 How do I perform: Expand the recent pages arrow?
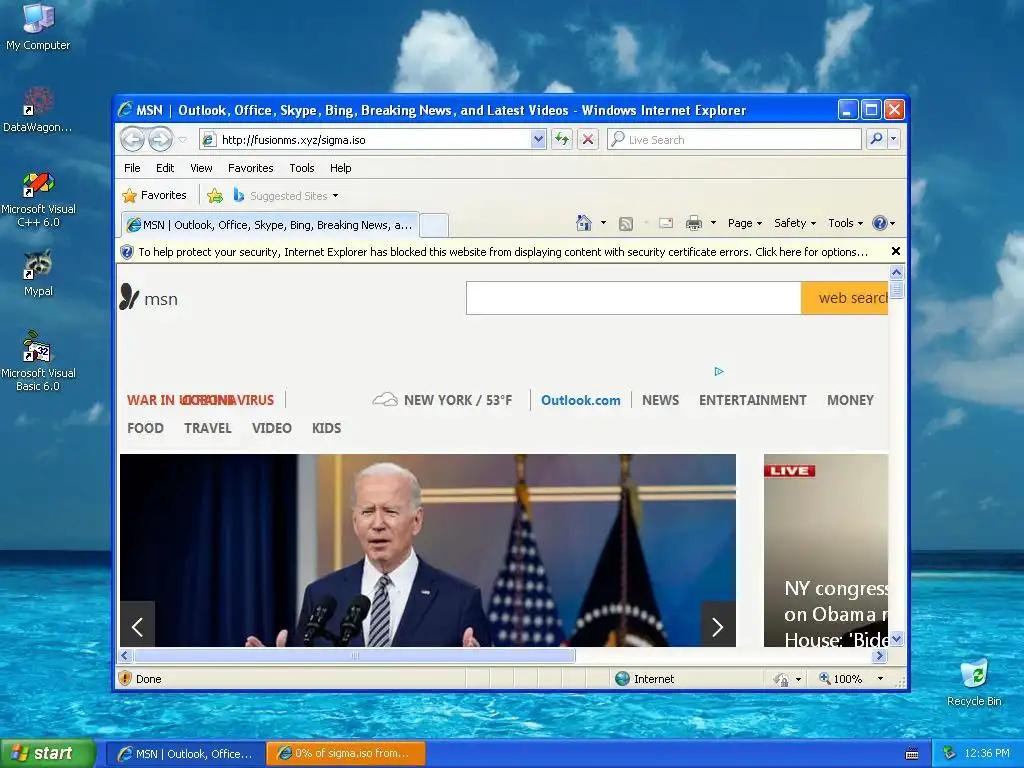(183, 139)
